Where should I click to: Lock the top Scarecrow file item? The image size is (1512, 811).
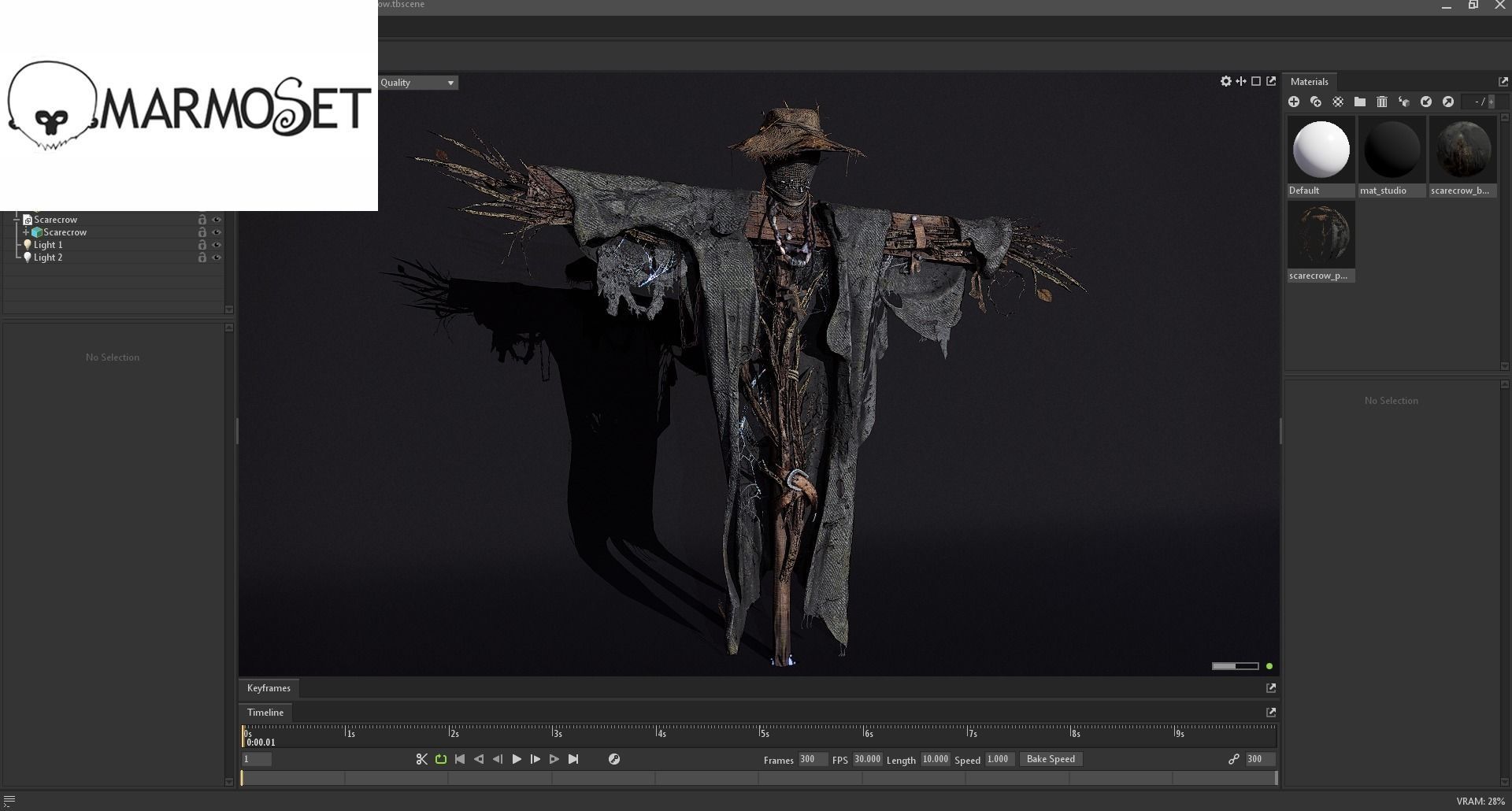click(202, 220)
